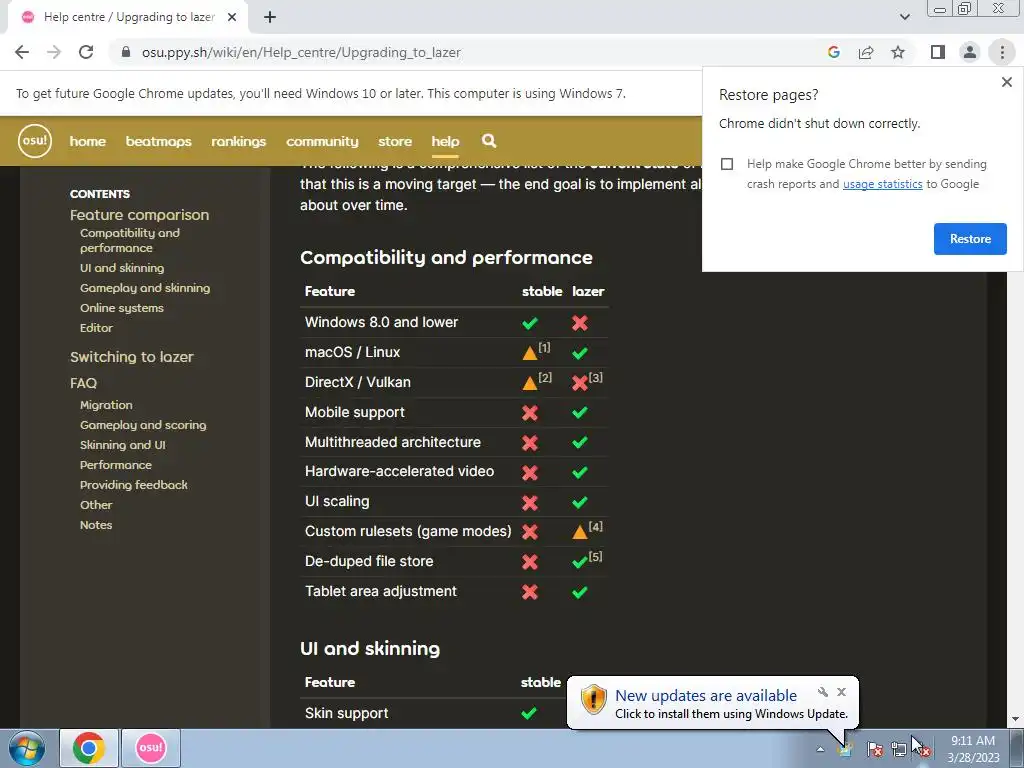Open the community menu item

(322, 141)
